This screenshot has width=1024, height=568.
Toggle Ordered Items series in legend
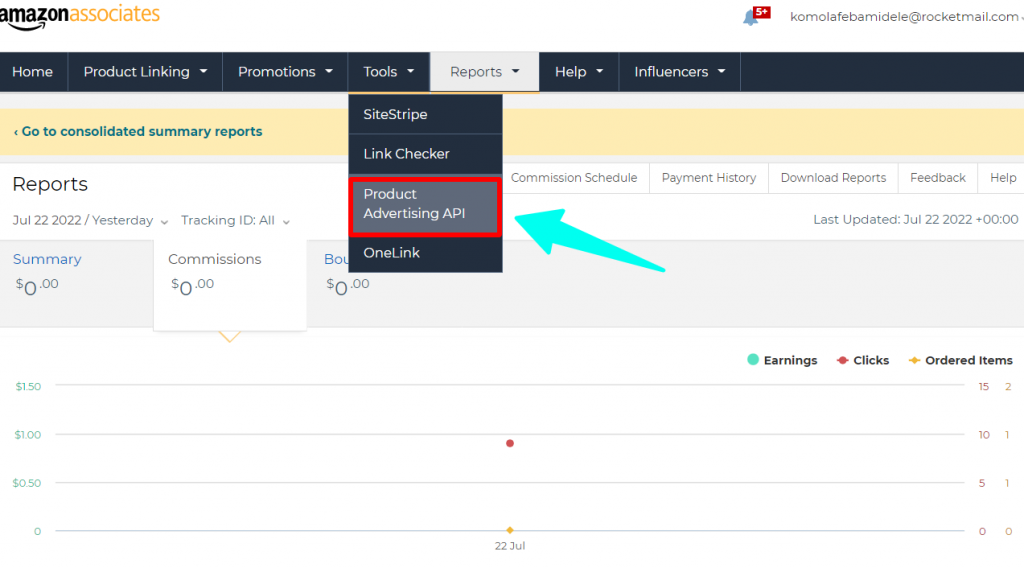tap(961, 360)
